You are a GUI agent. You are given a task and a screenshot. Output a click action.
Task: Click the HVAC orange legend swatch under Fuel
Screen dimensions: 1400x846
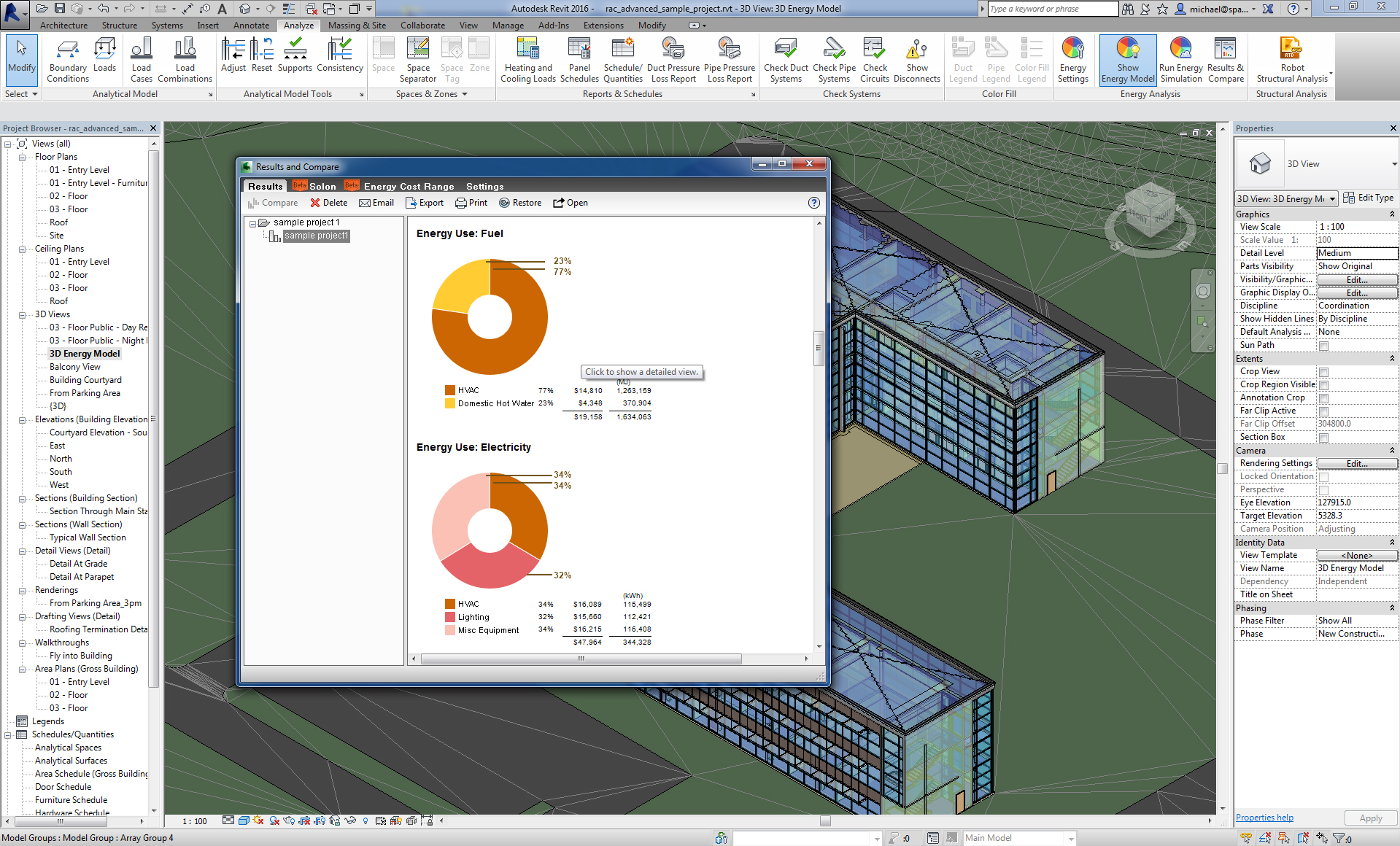450,390
